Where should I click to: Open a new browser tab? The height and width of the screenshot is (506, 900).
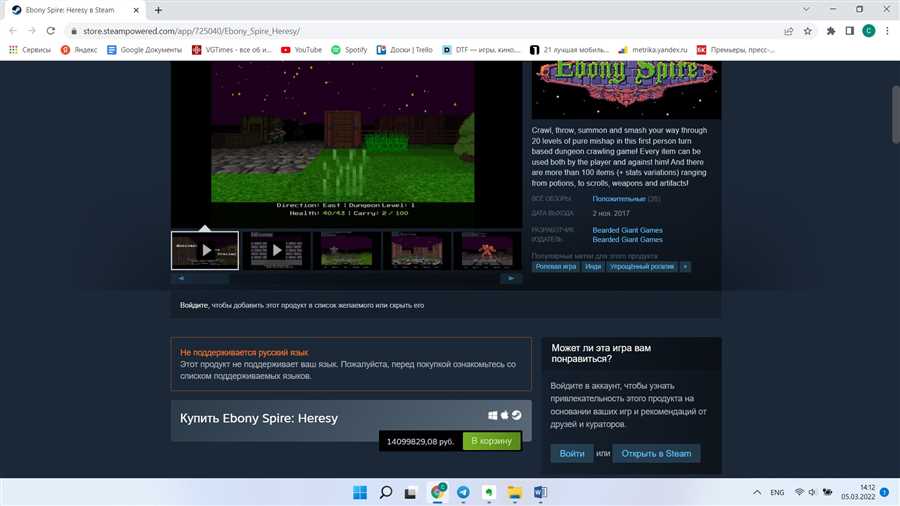[158, 10]
